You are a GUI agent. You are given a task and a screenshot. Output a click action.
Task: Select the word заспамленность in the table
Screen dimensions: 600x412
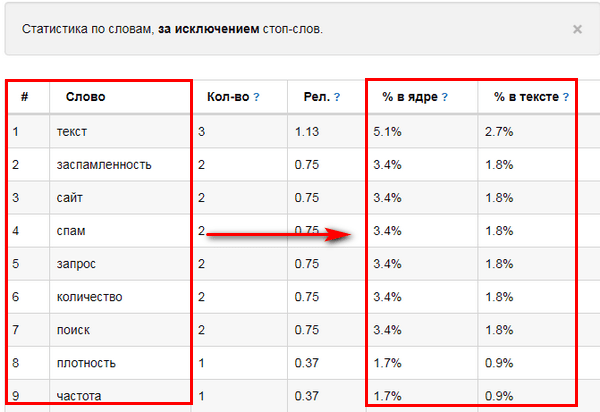104,165
